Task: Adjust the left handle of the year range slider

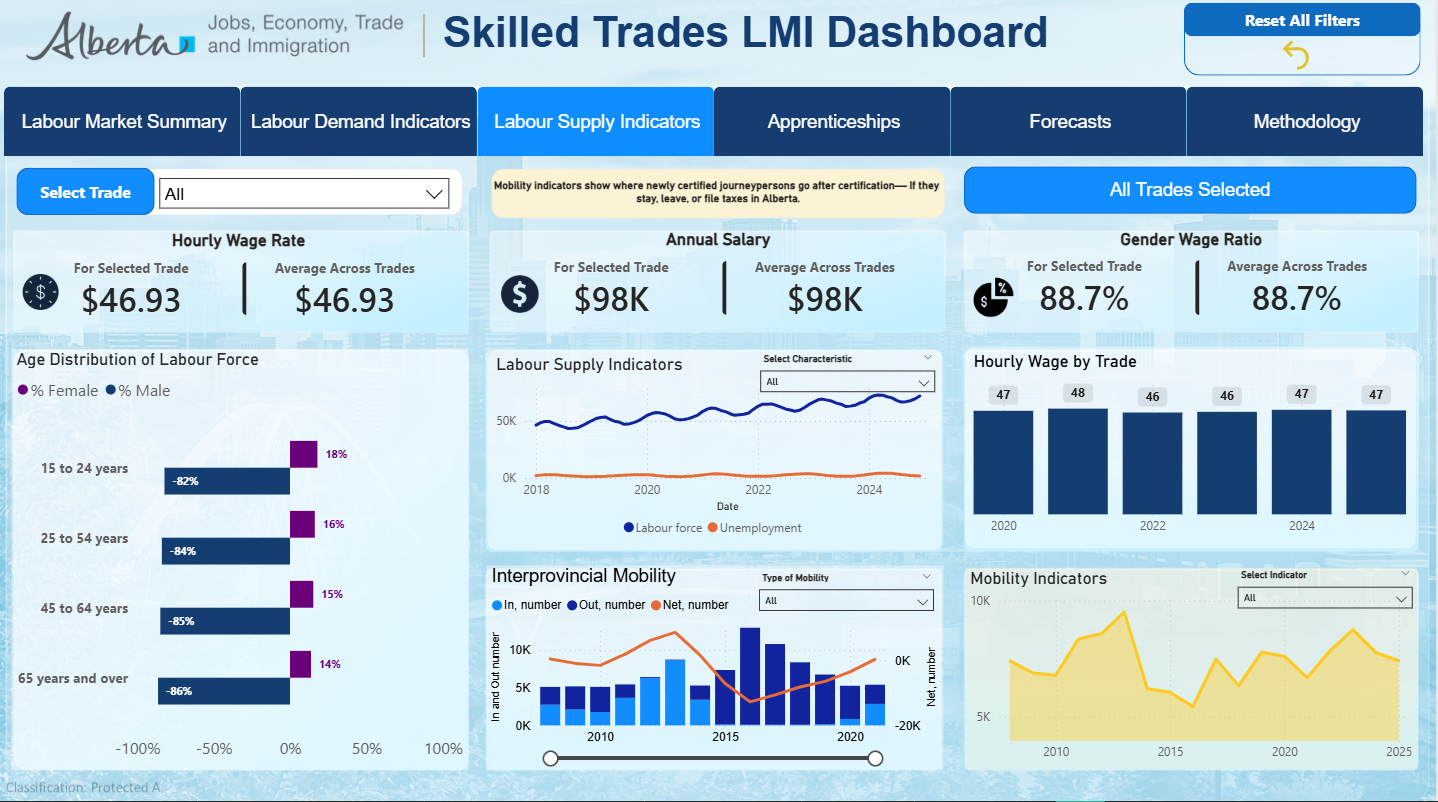Action: click(550, 759)
